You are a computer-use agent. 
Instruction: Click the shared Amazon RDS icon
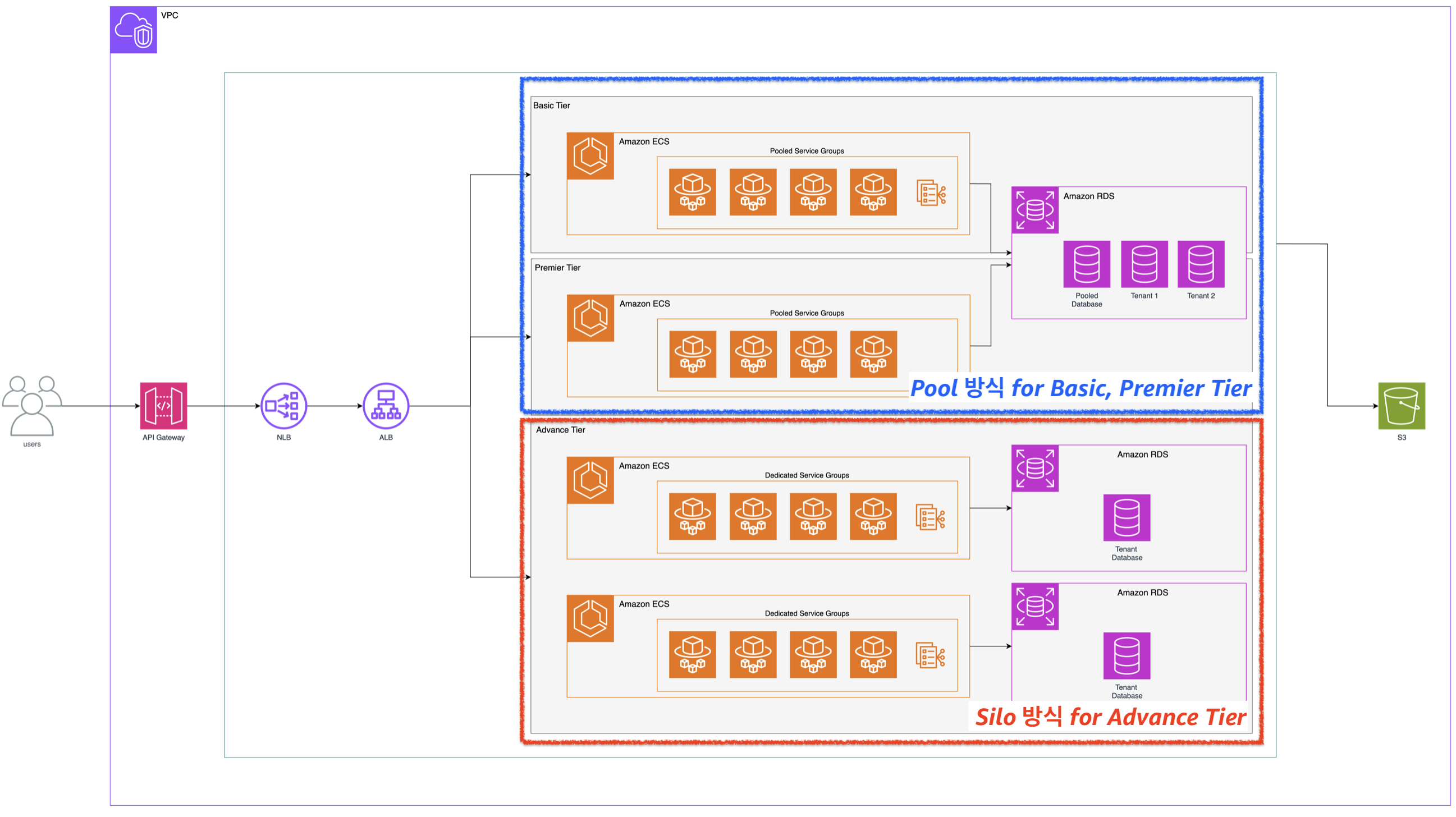click(1034, 210)
